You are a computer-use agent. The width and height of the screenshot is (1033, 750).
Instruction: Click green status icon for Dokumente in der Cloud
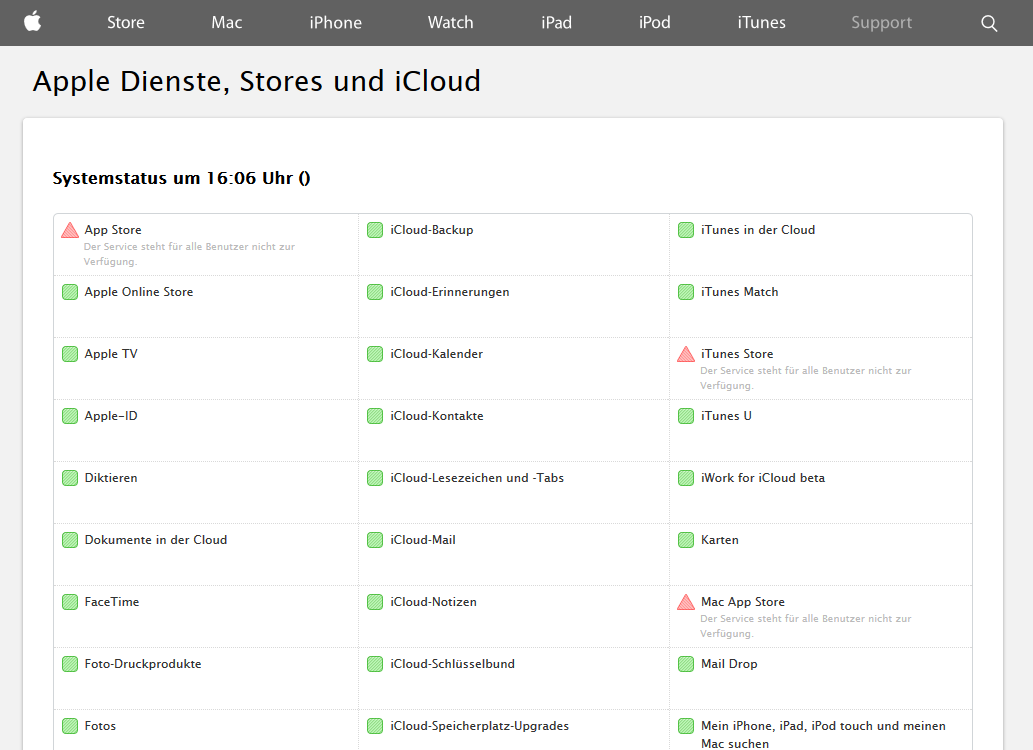point(70,540)
